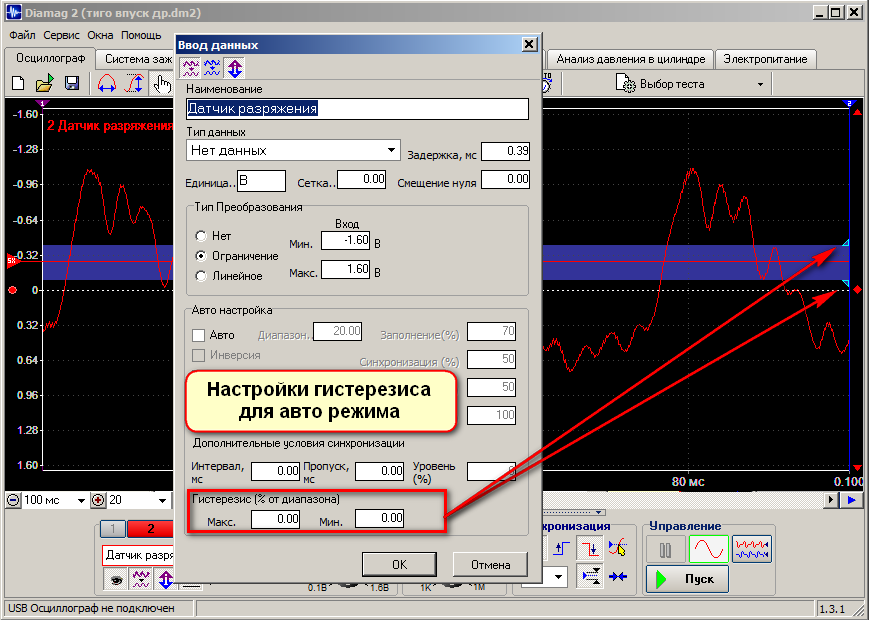Toggle the disabled 'Инверсия' checkbox
Image resolution: width=869 pixels, height=620 pixels.
coord(198,355)
